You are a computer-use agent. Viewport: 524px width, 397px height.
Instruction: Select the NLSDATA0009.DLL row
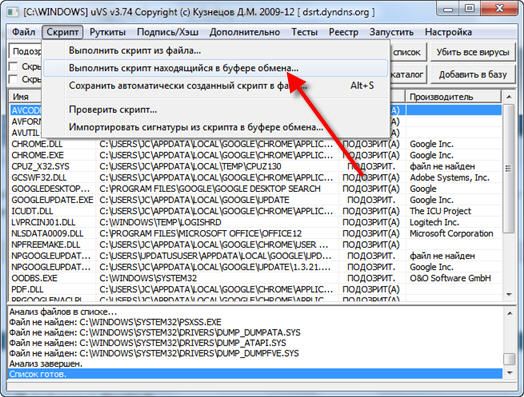(x=256, y=234)
